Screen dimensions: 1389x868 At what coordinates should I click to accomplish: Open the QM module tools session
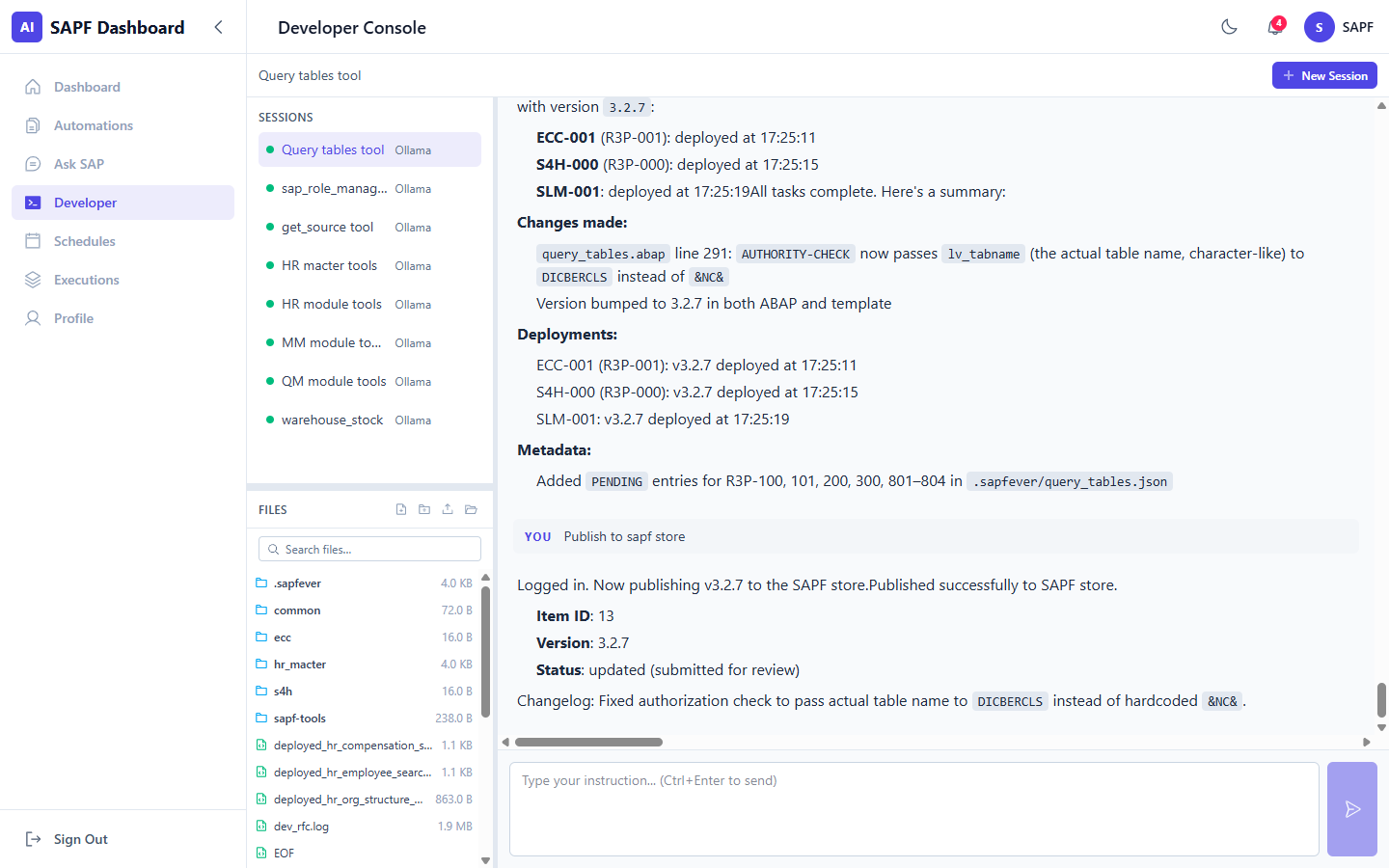pyautogui.click(x=369, y=381)
